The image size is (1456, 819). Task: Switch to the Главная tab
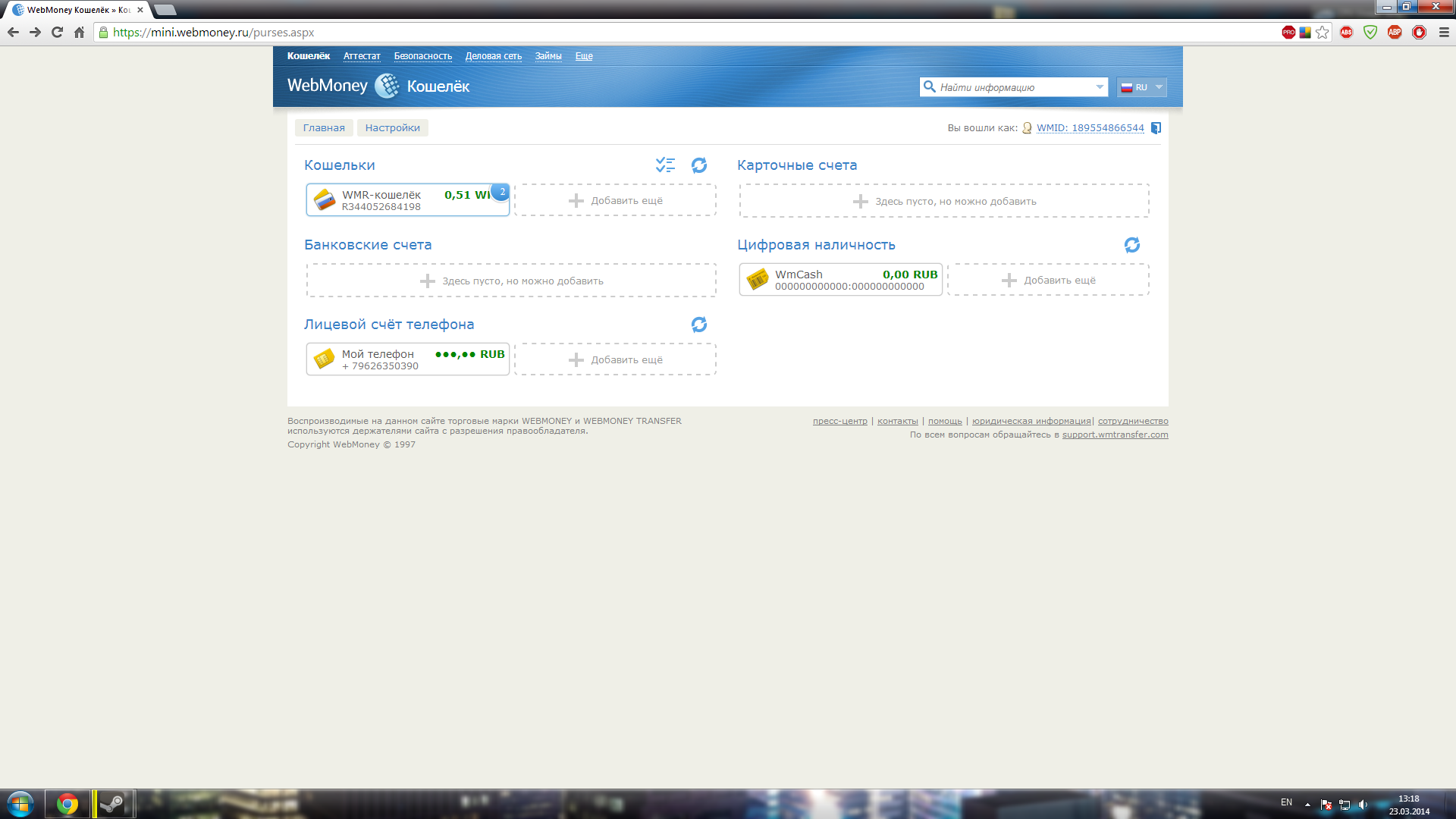(x=324, y=127)
